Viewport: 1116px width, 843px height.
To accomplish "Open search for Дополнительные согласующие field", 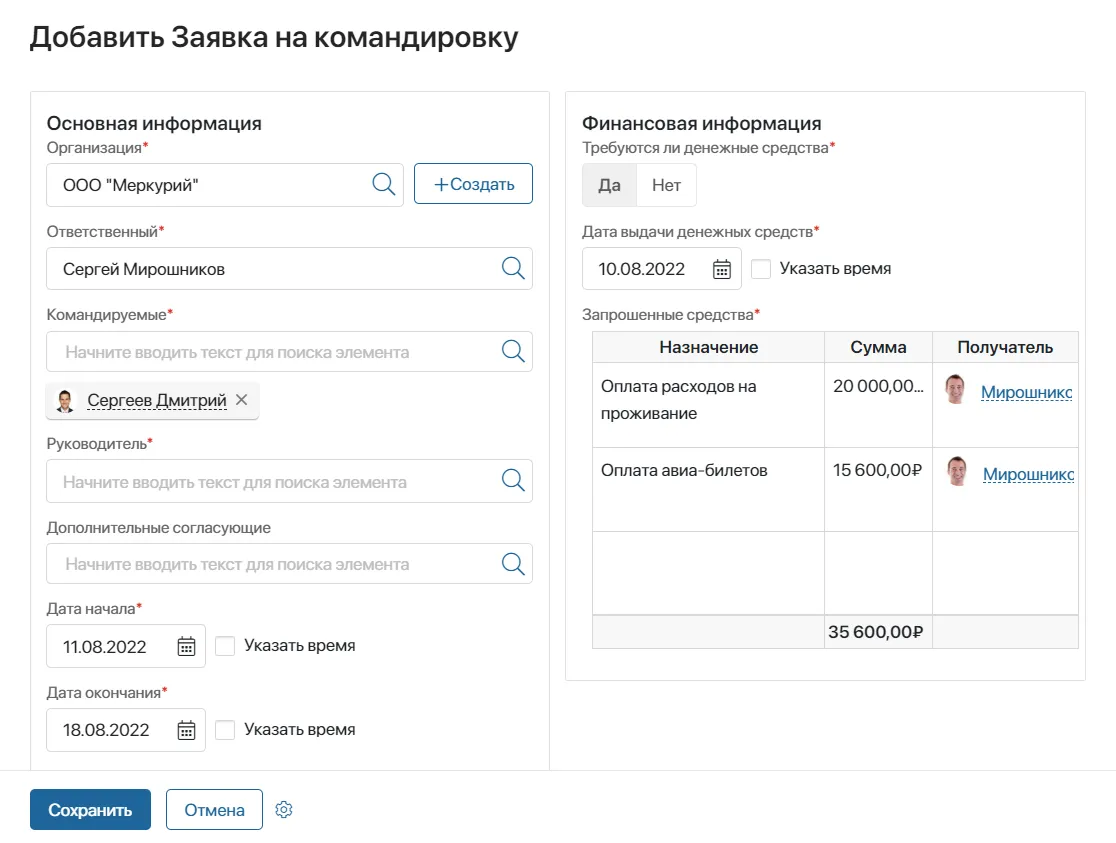I will 513,563.
